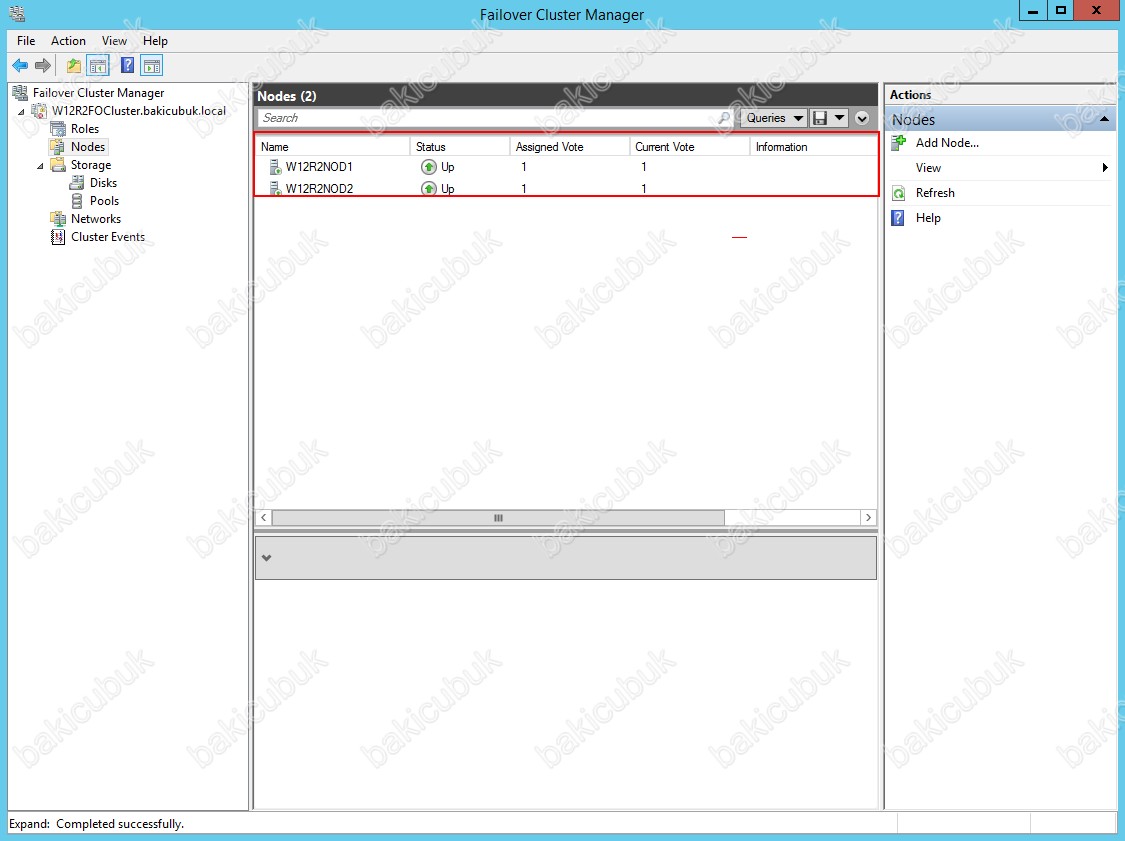This screenshot has width=1125, height=841.
Task: Go back with the blue arrow icon
Action: tap(20, 66)
